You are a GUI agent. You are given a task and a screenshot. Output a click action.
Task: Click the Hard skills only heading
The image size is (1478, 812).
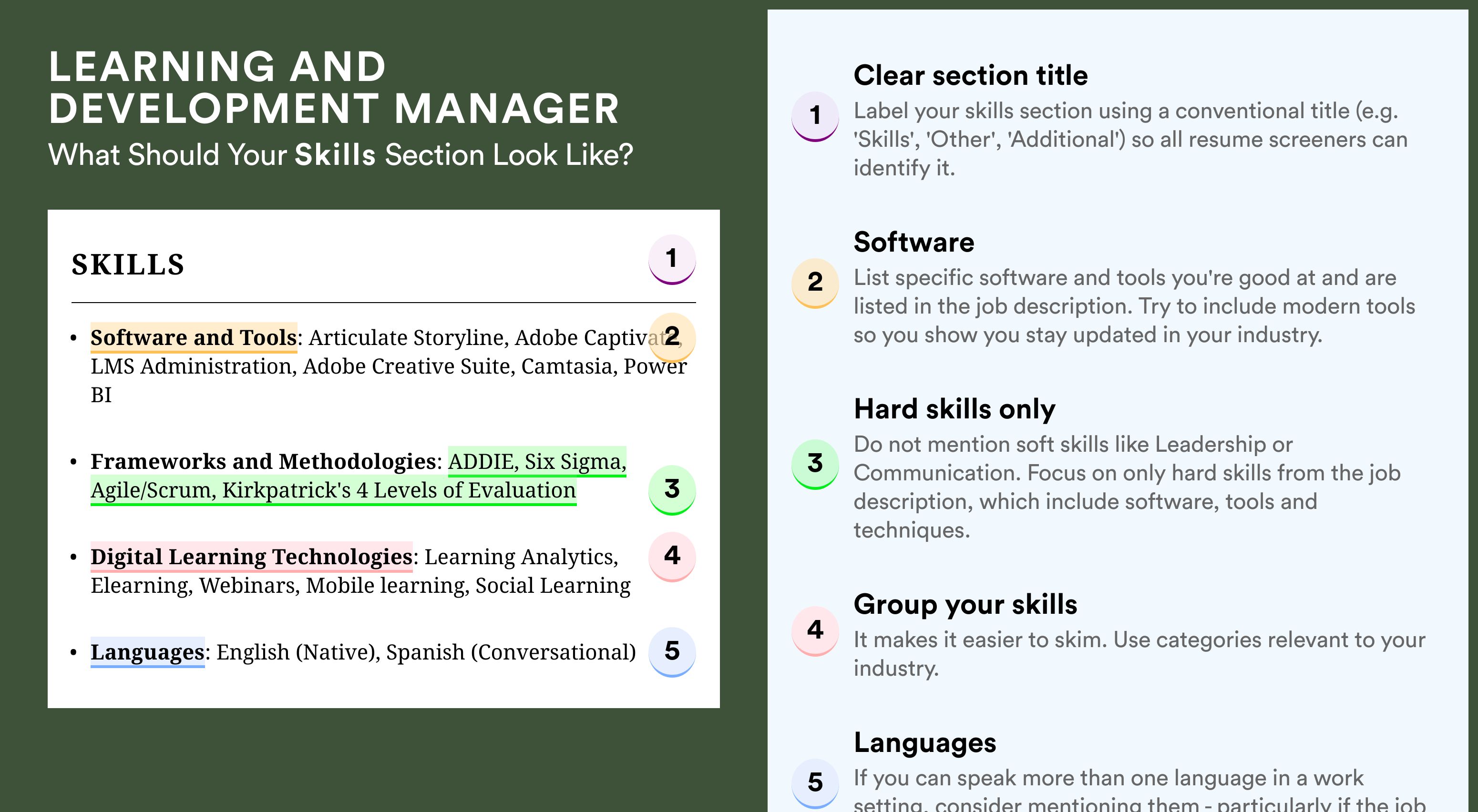click(954, 409)
